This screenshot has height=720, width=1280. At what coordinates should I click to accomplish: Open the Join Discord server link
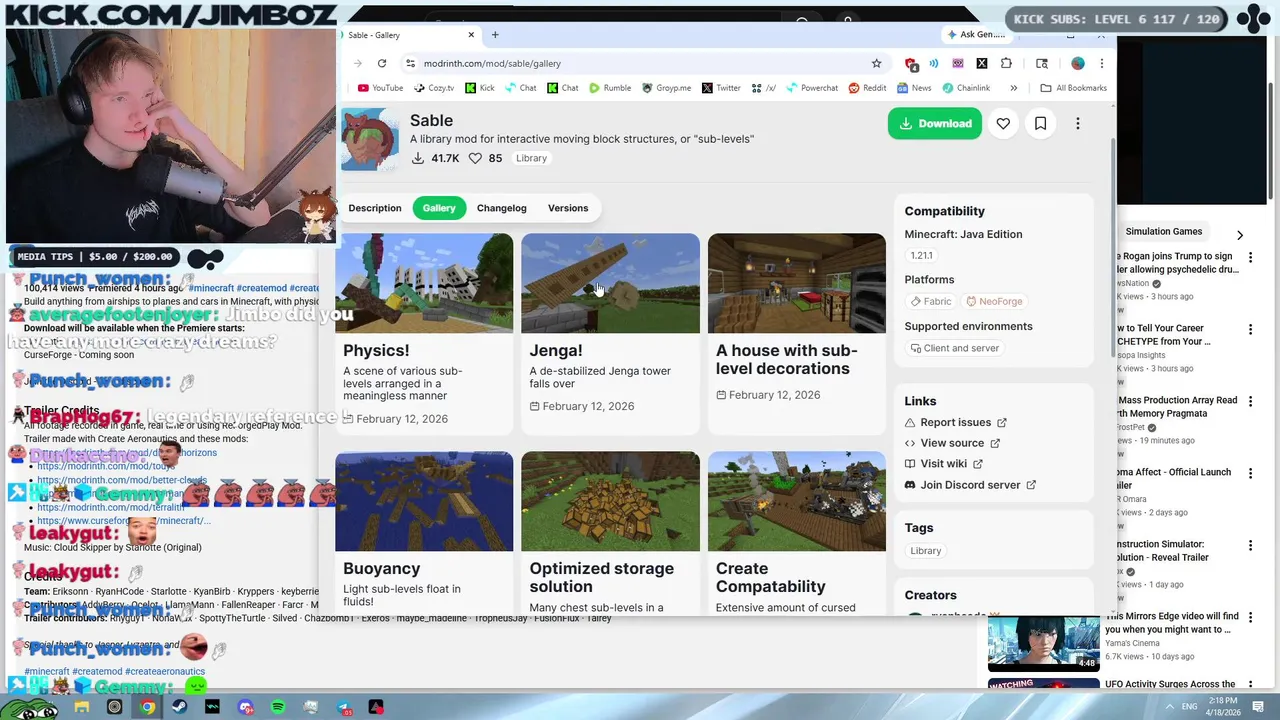[970, 485]
